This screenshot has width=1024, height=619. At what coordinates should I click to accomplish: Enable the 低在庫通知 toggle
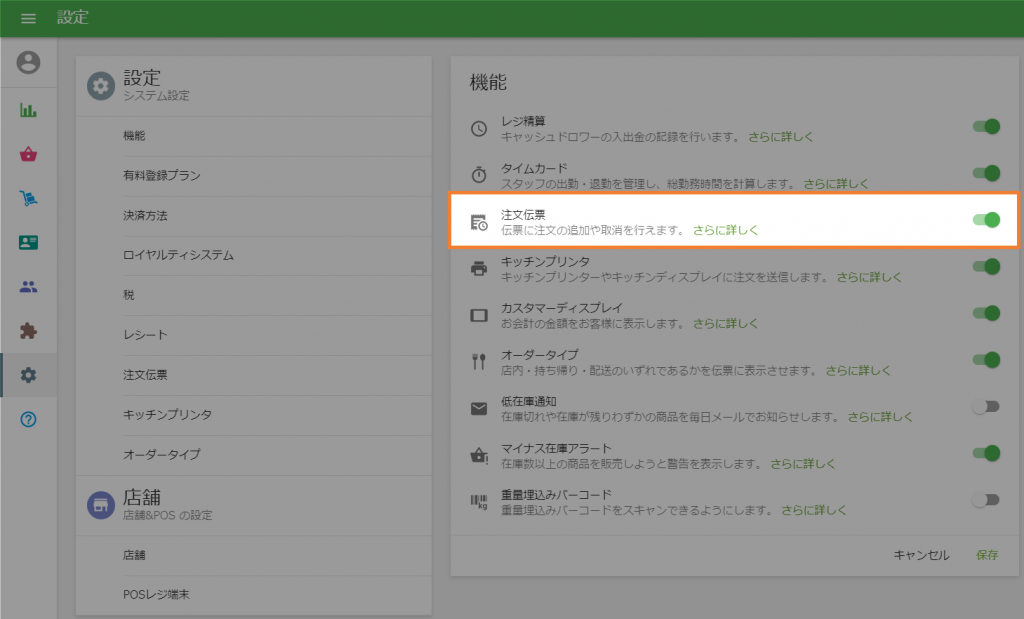[x=986, y=406]
